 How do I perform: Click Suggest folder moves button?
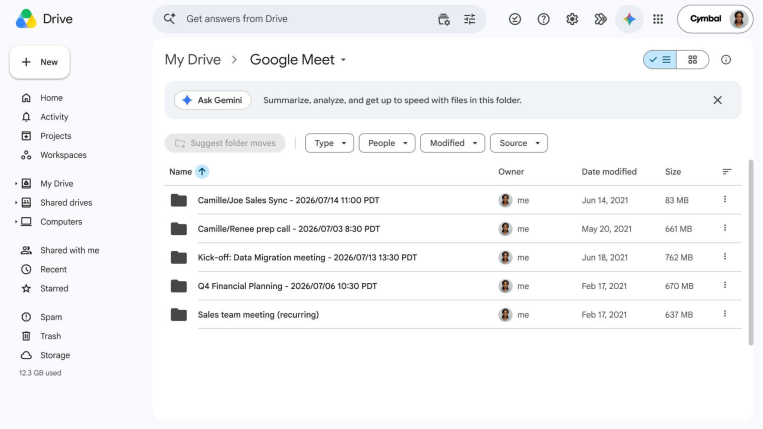point(225,143)
